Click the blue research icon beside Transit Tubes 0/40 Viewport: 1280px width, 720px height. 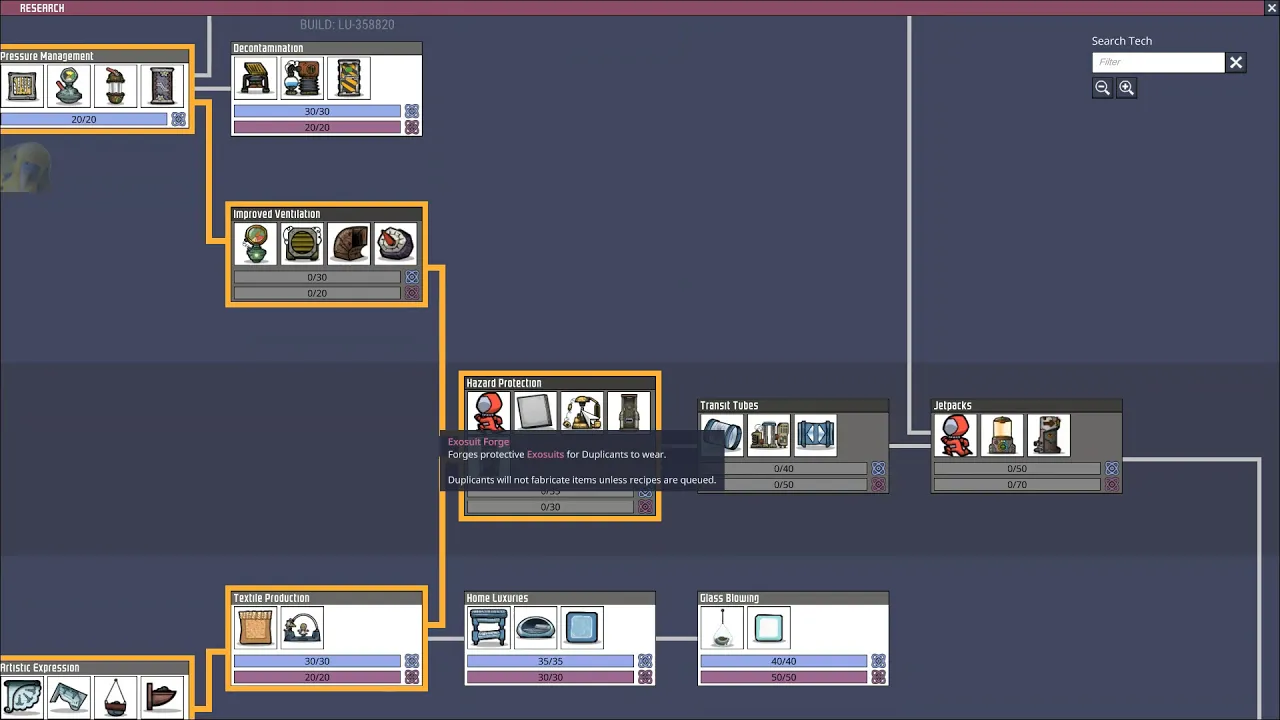click(878, 468)
